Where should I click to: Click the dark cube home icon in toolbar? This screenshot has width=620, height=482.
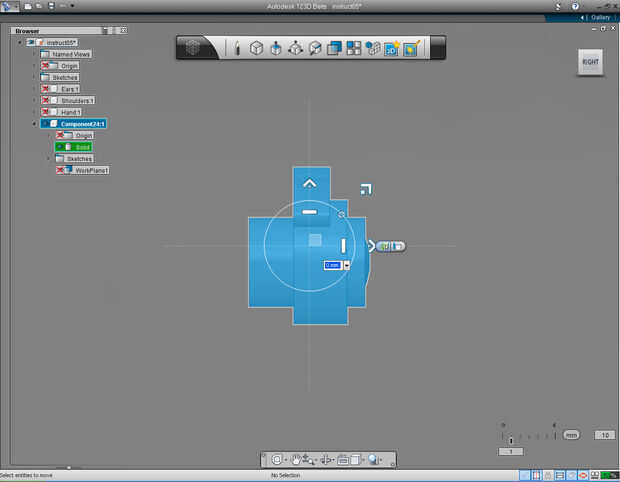point(193,47)
